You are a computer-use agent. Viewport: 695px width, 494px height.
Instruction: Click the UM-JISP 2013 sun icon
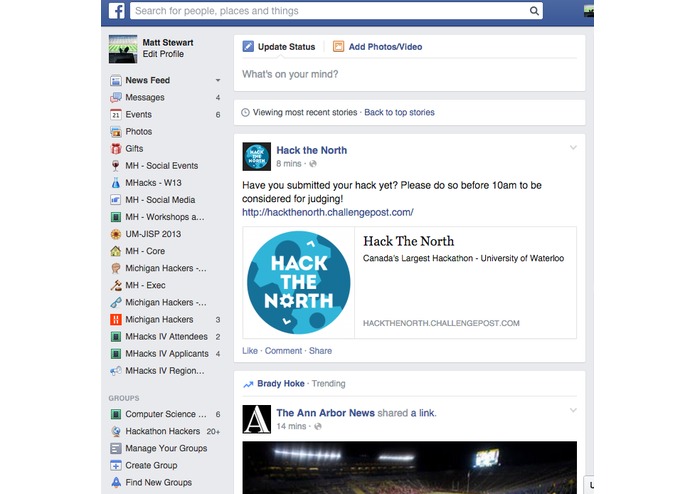coord(116,234)
